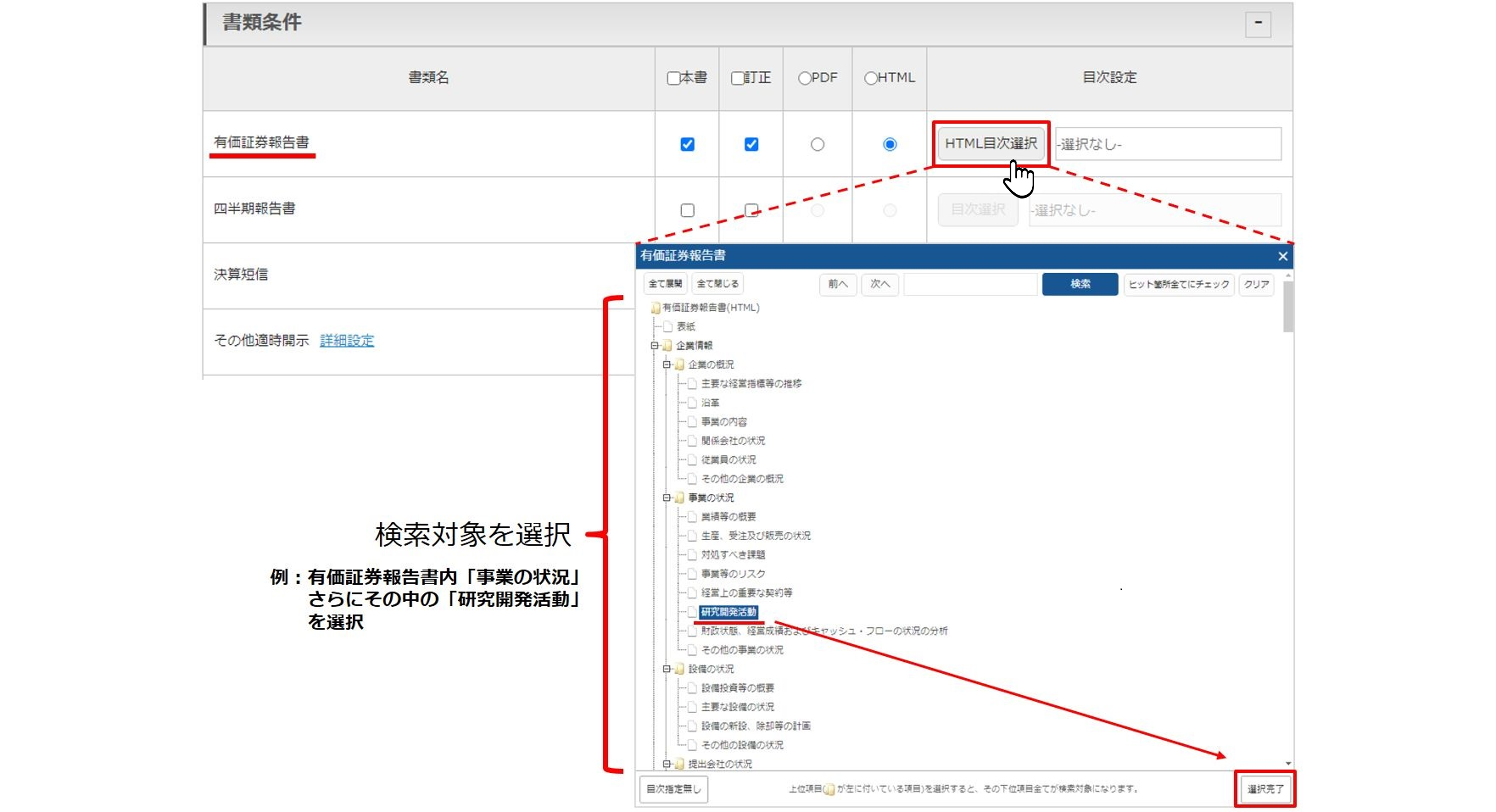Click the root folder icon 有価証券報告書(HTML)
The image size is (1496, 812).
click(x=656, y=308)
